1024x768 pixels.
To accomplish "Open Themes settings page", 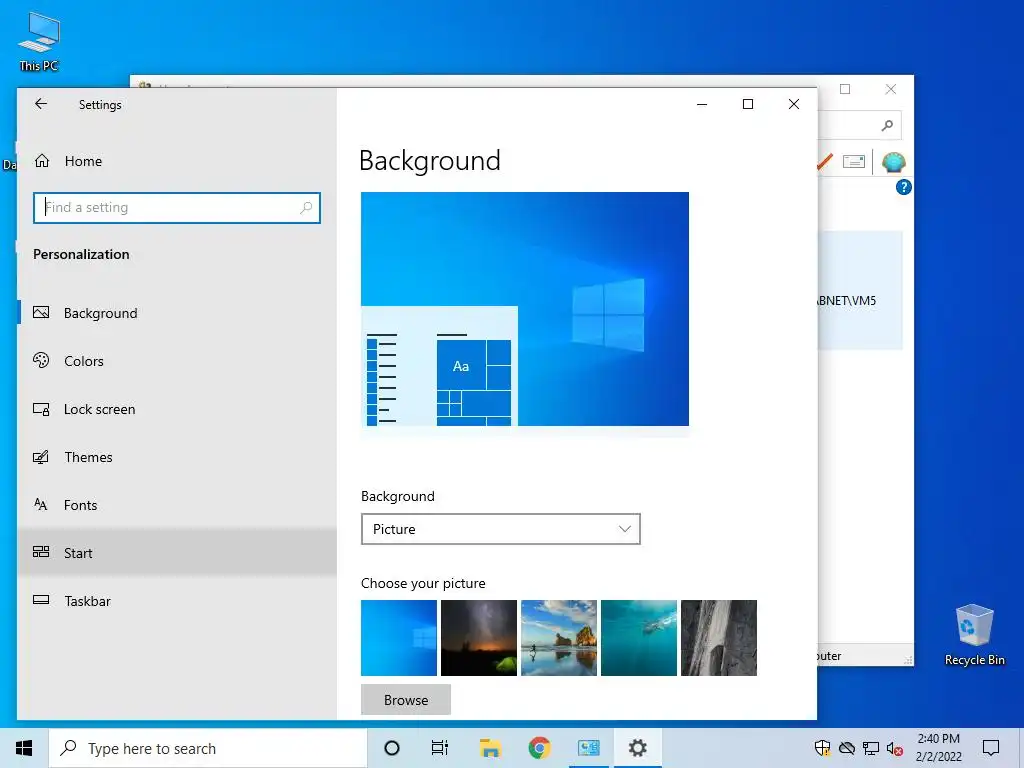I will [x=177, y=457].
